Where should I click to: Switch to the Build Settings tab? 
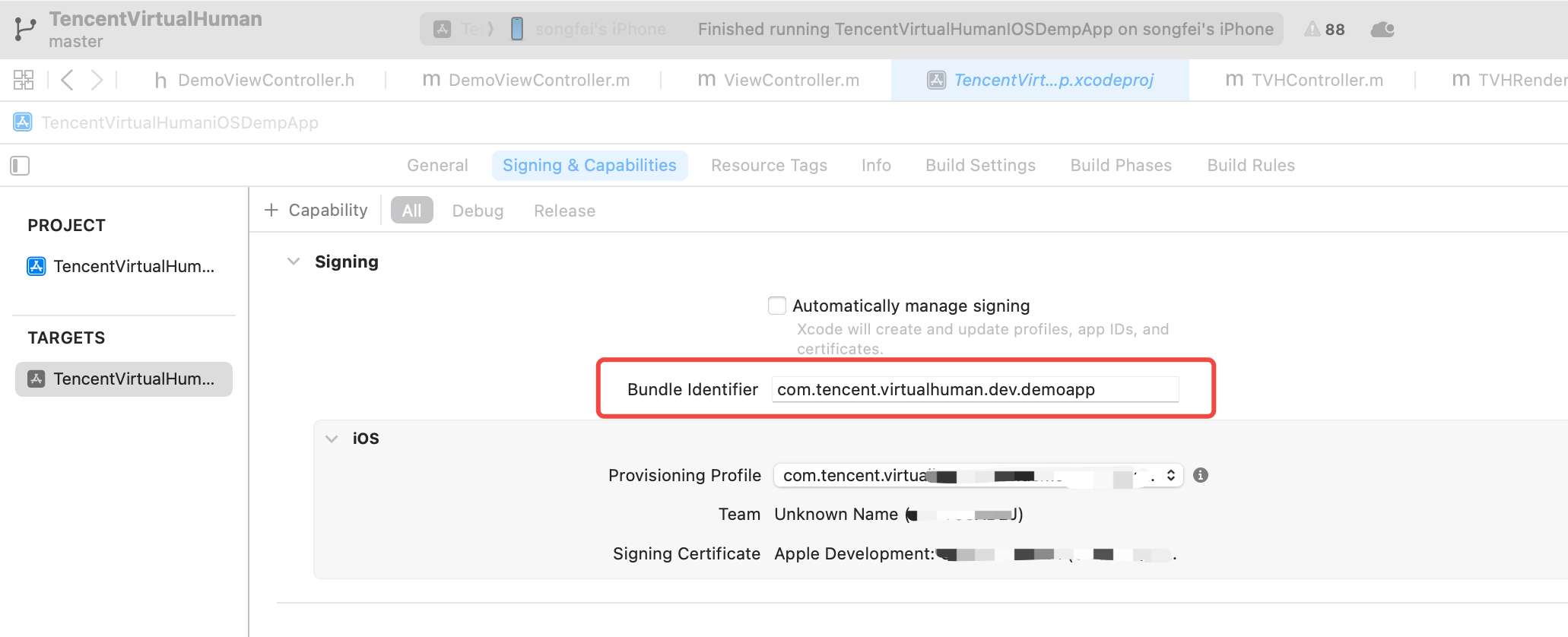(980, 165)
